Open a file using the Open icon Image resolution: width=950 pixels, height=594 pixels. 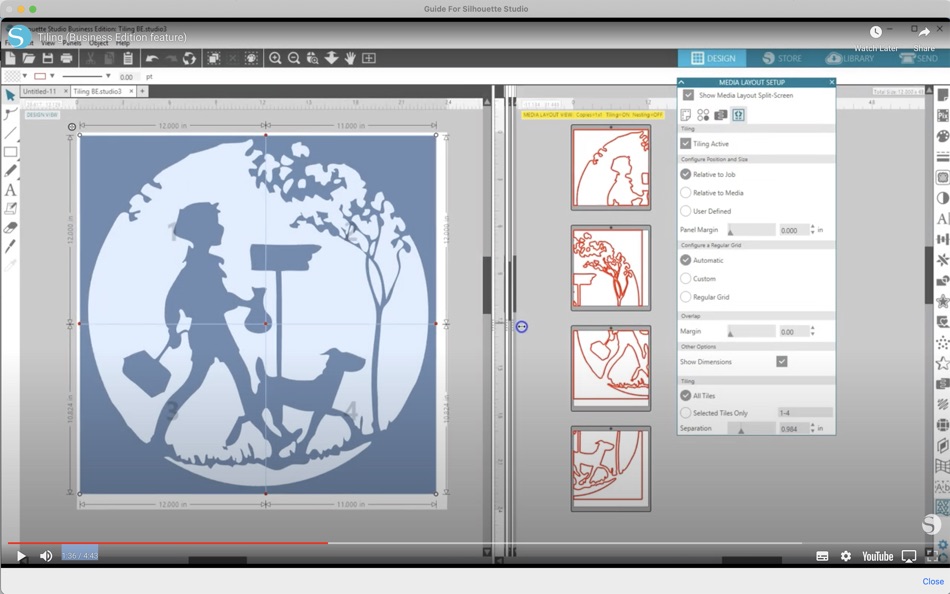(29, 58)
